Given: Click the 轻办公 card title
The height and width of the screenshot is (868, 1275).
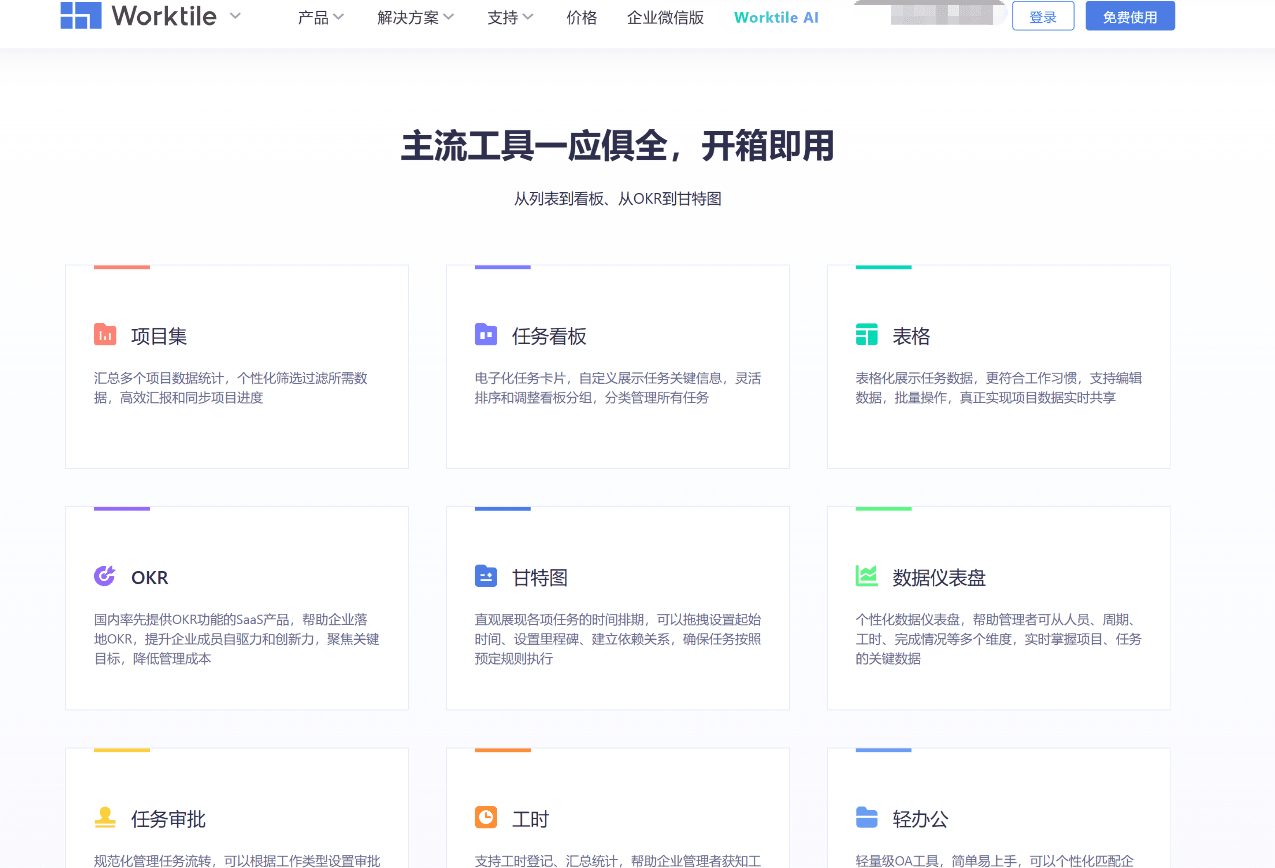Looking at the screenshot, I should [921, 820].
